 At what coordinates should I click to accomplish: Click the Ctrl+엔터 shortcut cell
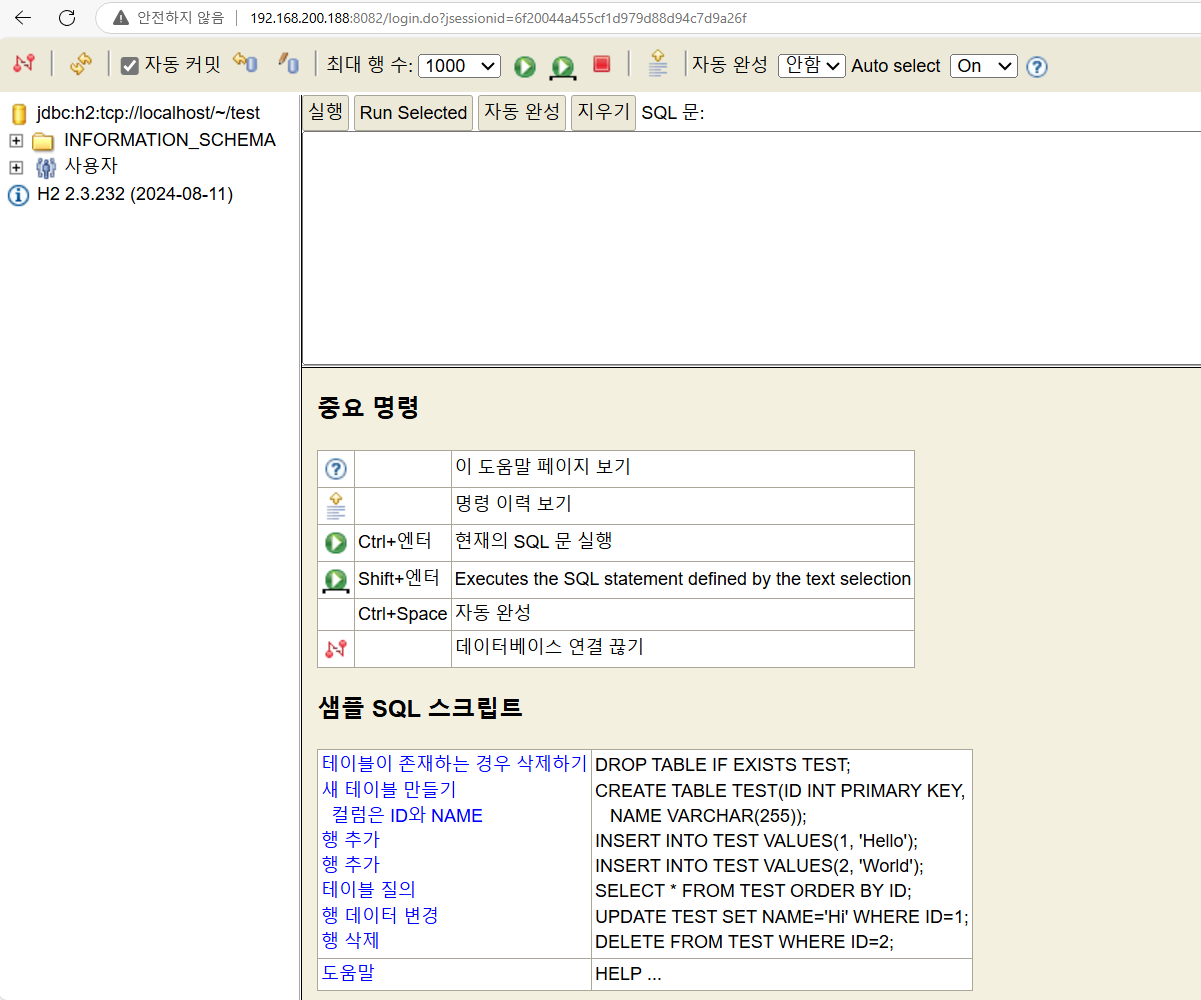tap(403, 543)
